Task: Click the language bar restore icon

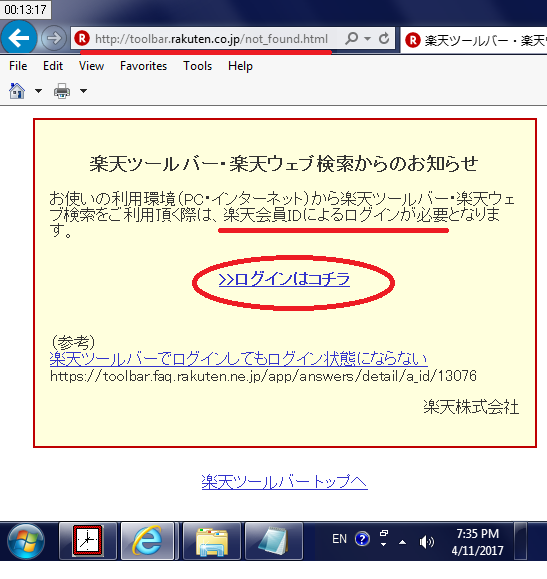Action: coord(384,533)
